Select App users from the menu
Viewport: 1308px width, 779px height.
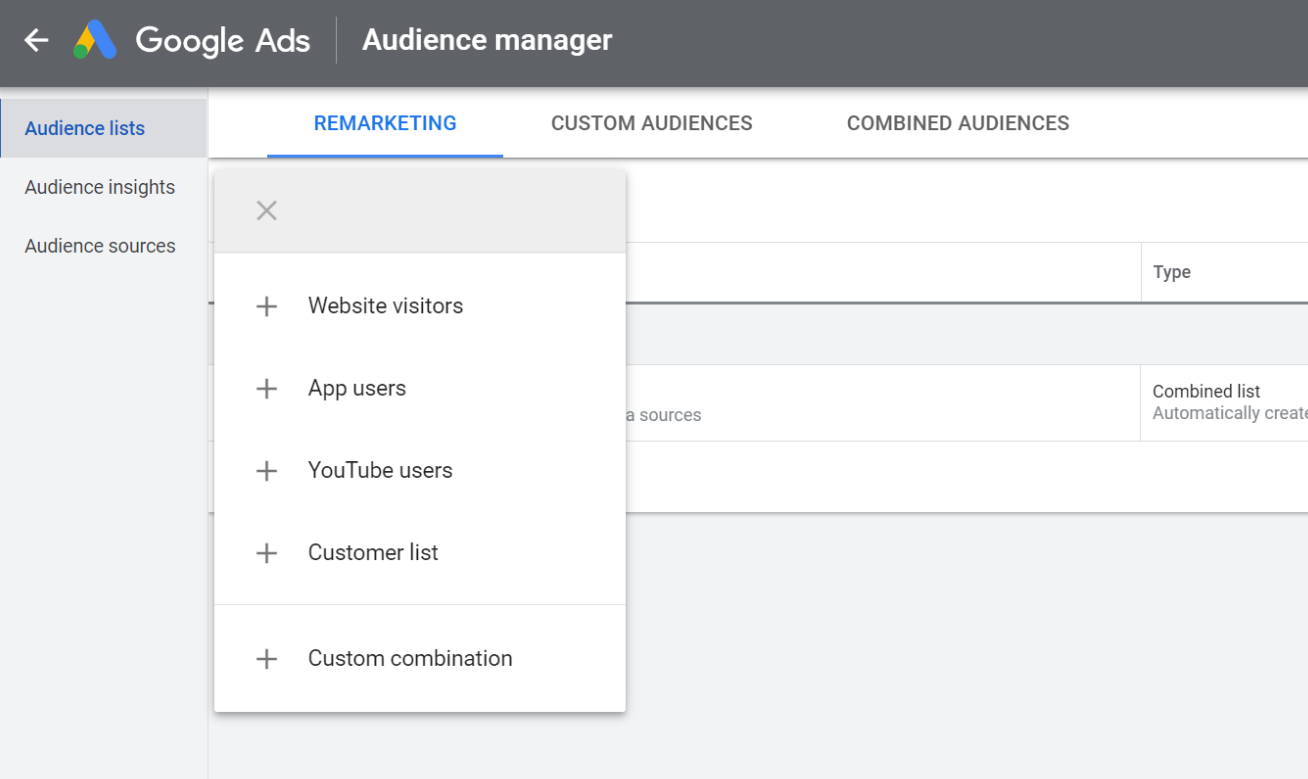point(420,388)
